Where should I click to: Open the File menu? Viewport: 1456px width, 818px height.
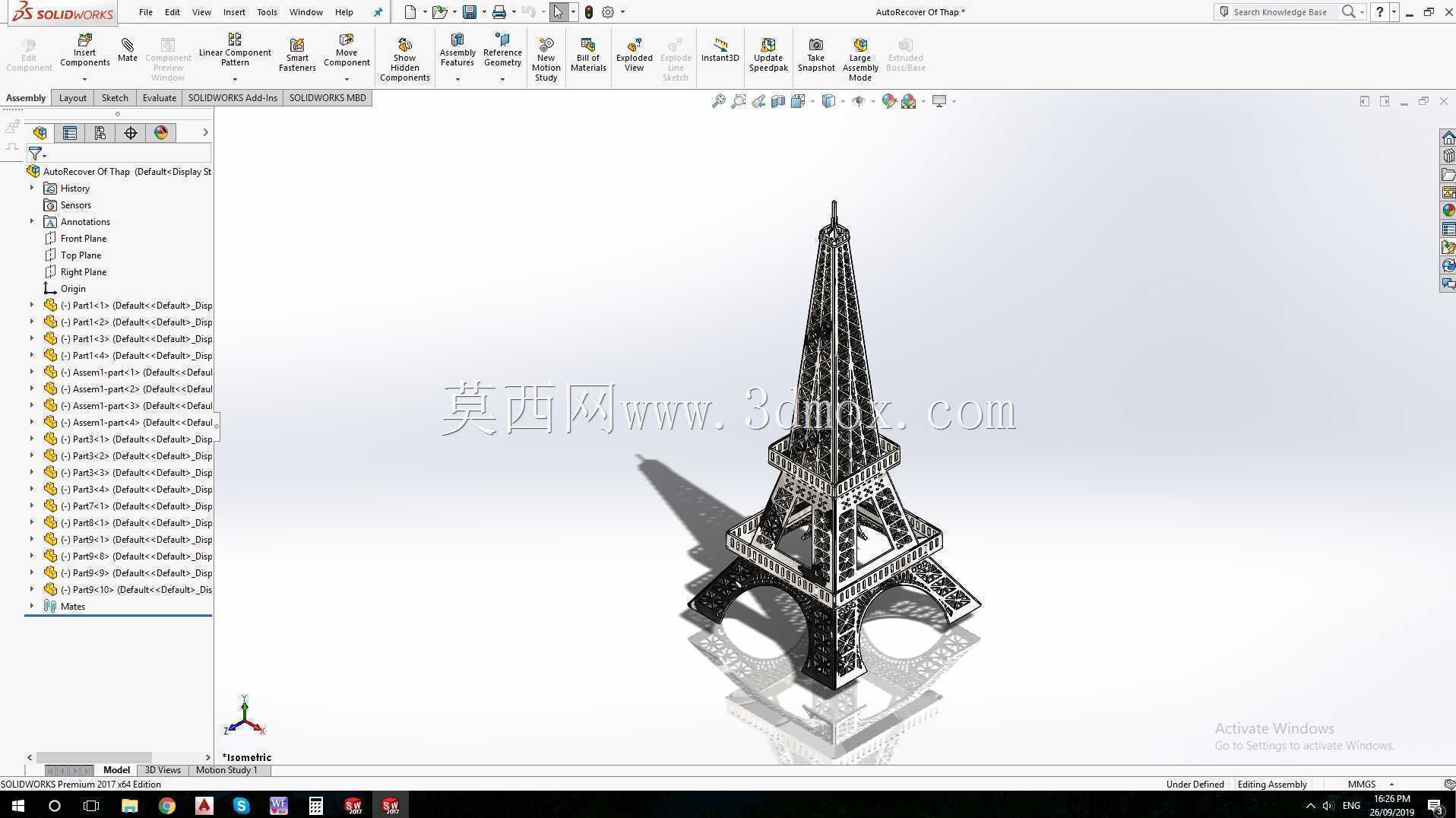pyautogui.click(x=146, y=12)
